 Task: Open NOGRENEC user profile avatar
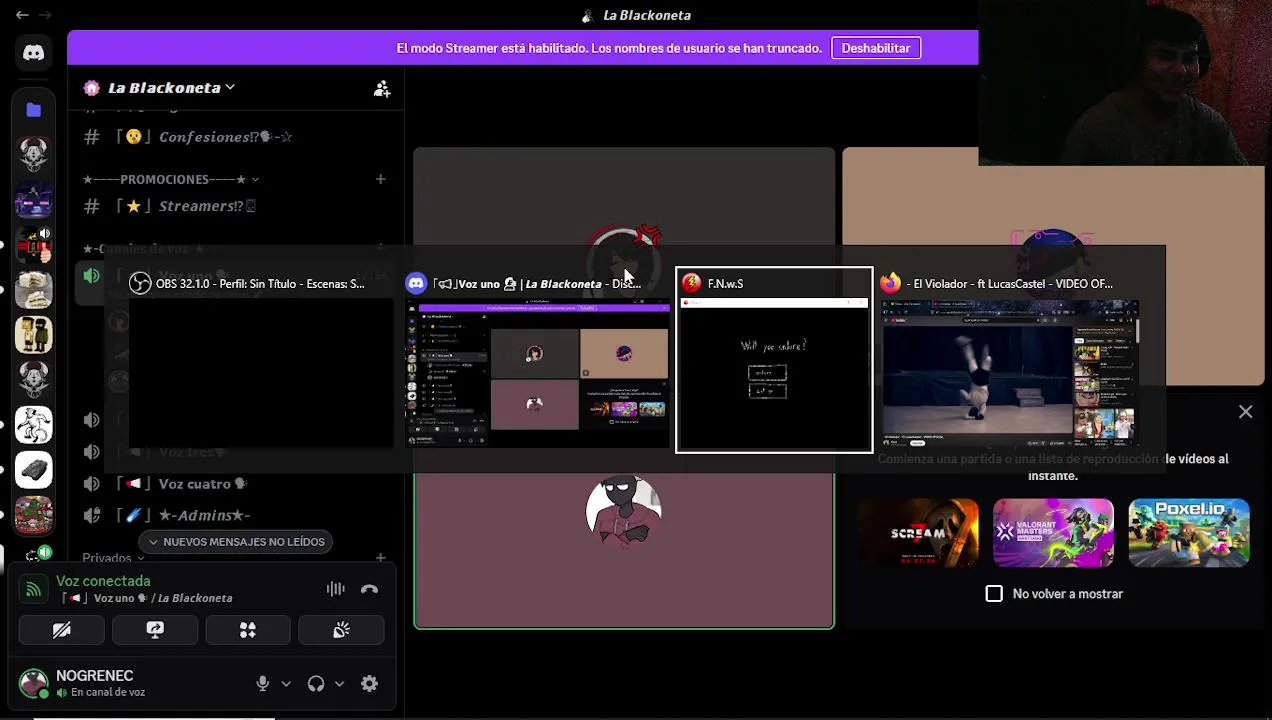tap(34, 683)
